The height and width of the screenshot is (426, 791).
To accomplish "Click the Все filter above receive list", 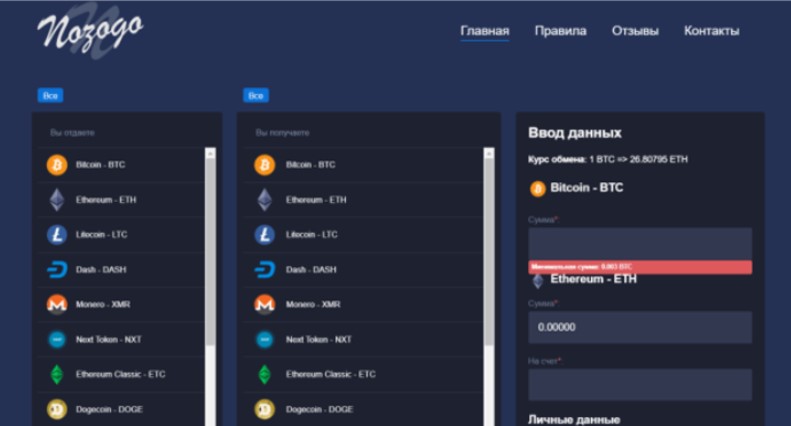I will pos(256,95).
